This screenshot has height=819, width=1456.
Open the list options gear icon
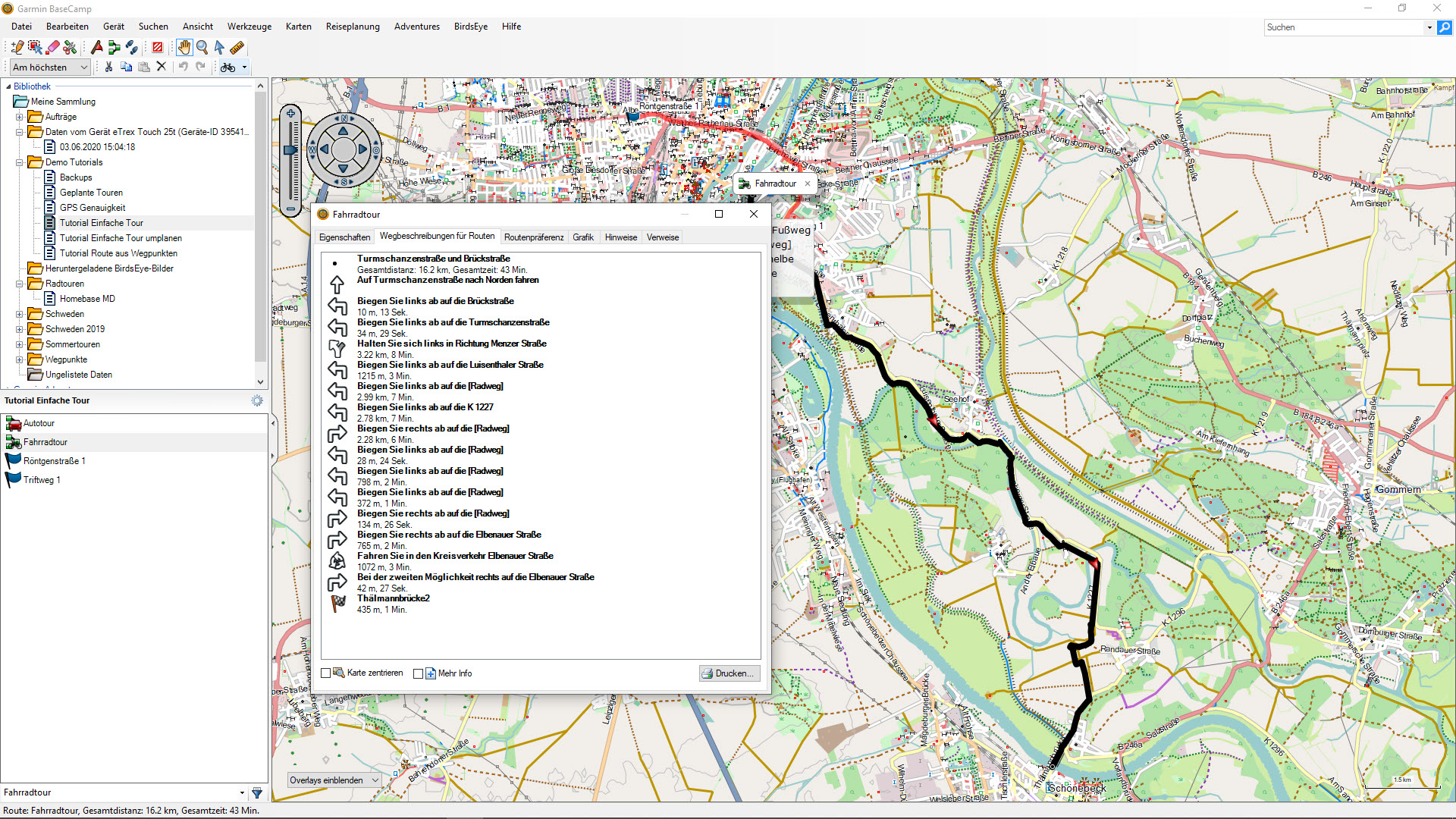pyautogui.click(x=257, y=400)
